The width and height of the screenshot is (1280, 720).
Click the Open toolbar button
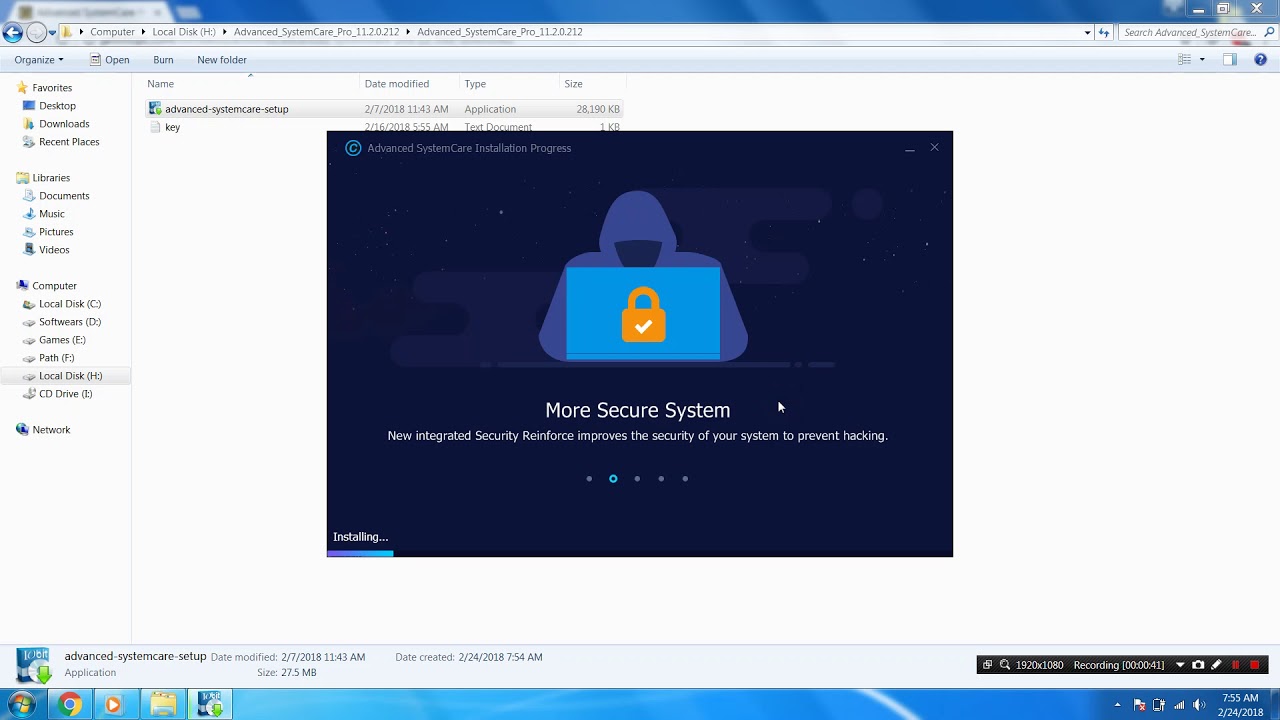(109, 60)
